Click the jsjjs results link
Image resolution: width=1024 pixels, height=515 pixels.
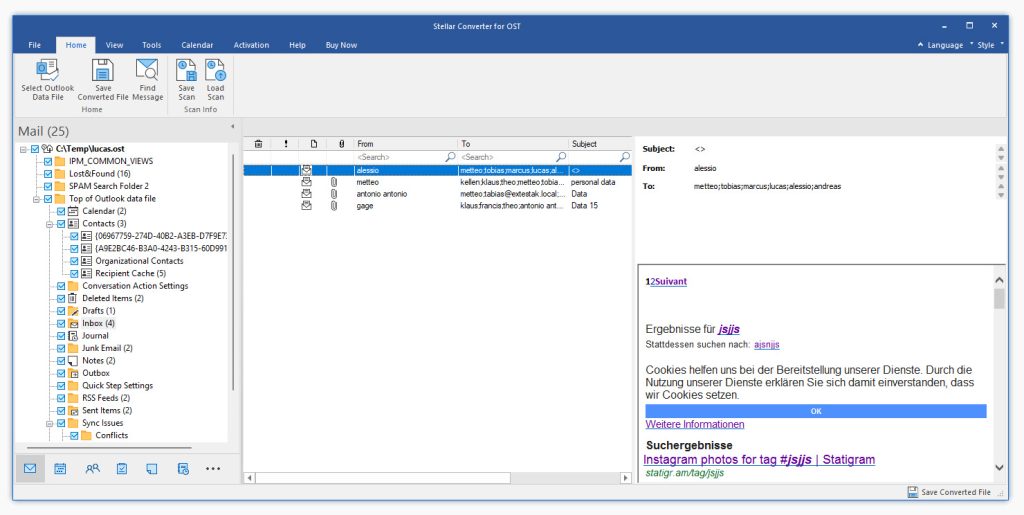(729, 330)
